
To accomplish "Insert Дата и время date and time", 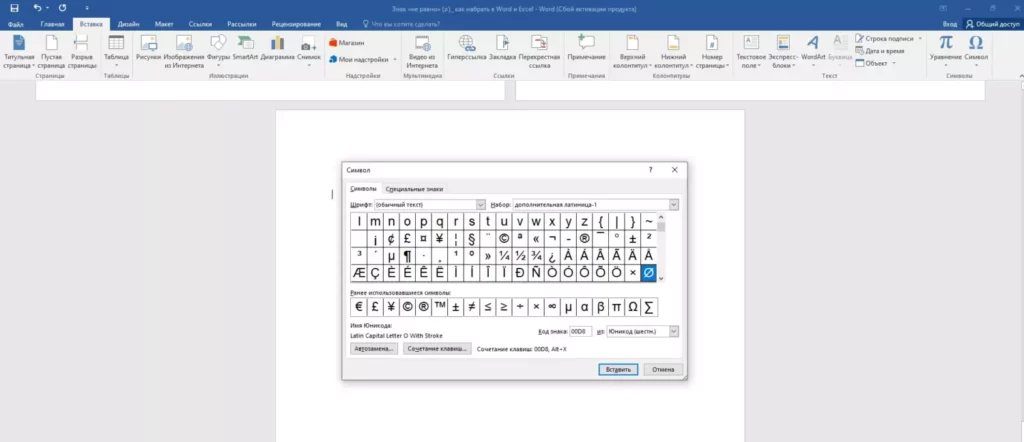I will (880, 50).
